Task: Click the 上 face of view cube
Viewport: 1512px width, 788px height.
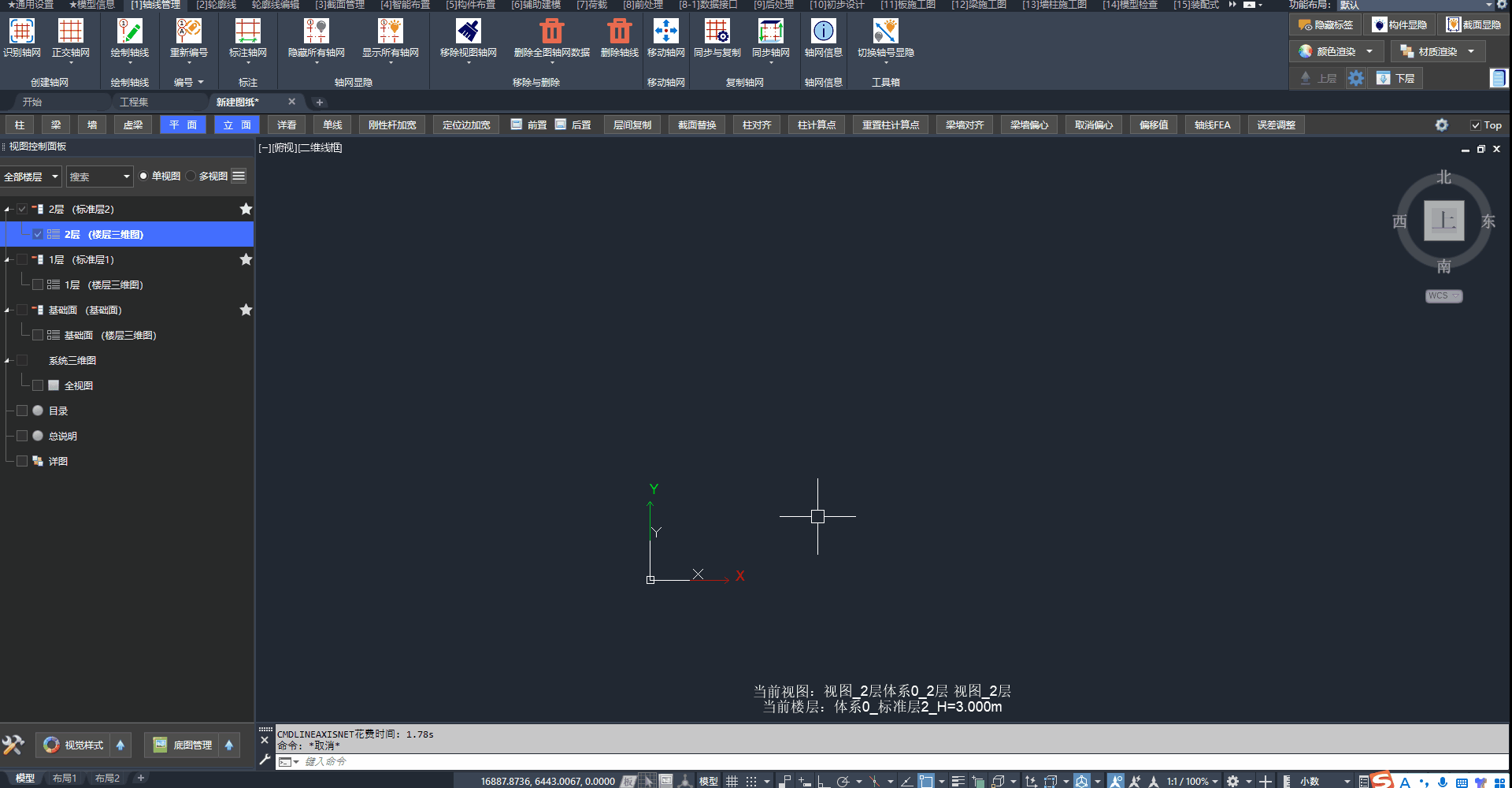Action: click(1443, 221)
